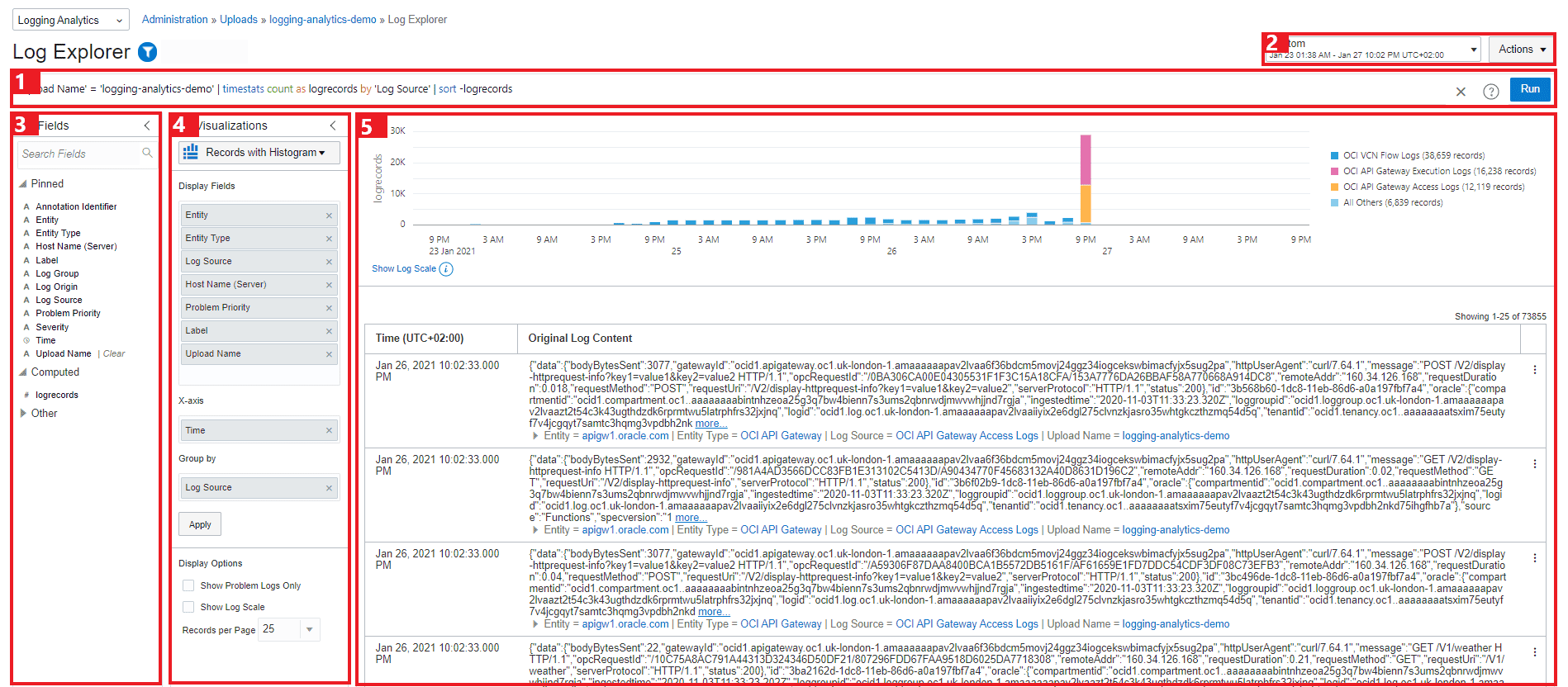Remove Problem Priority display field
Image resolution: width=1568 pixels, height=687 pixels.
click(x=329, y=308)
